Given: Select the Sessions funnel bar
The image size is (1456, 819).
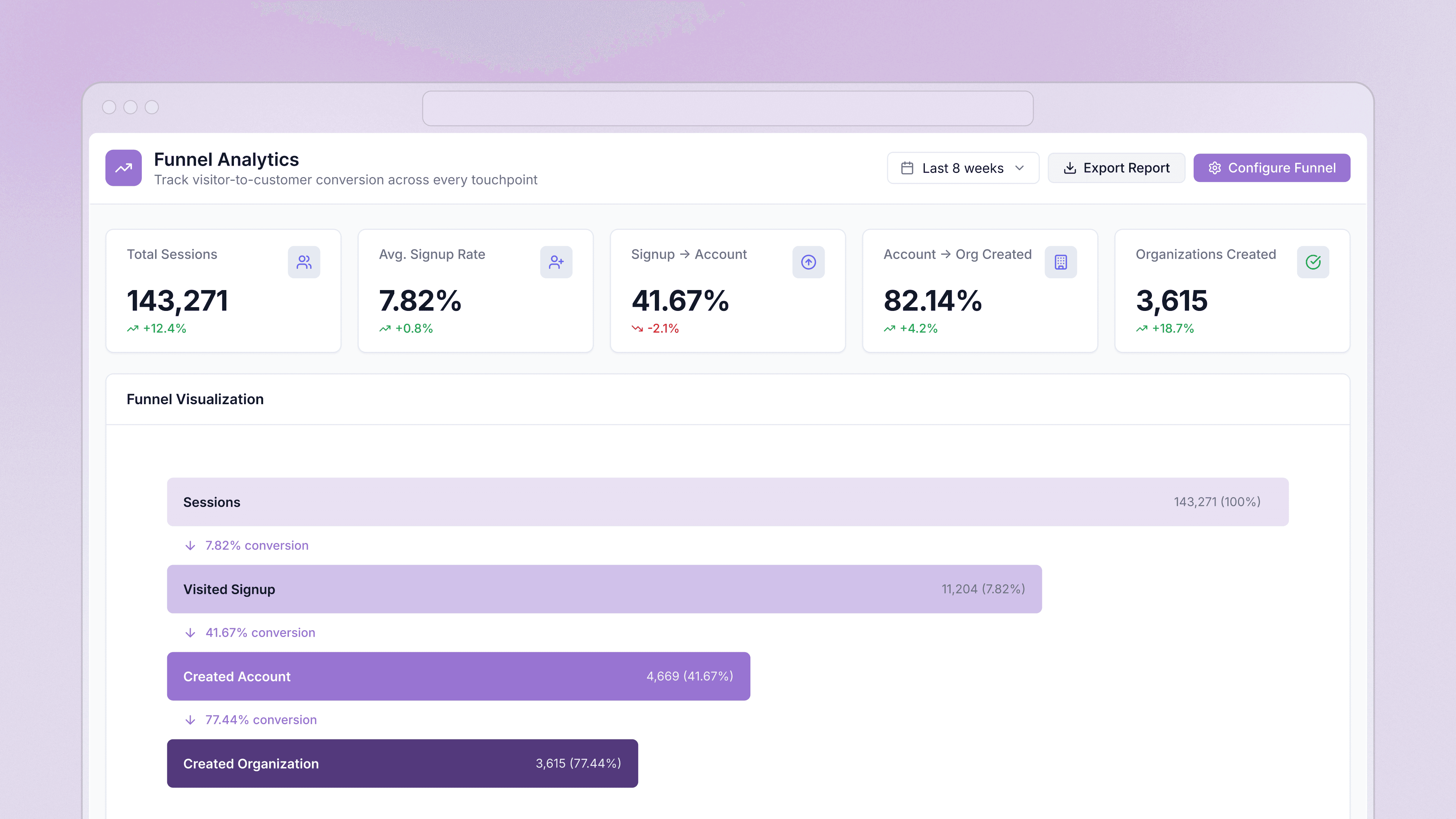Looking at the screenshot, I should pos(728,502).
